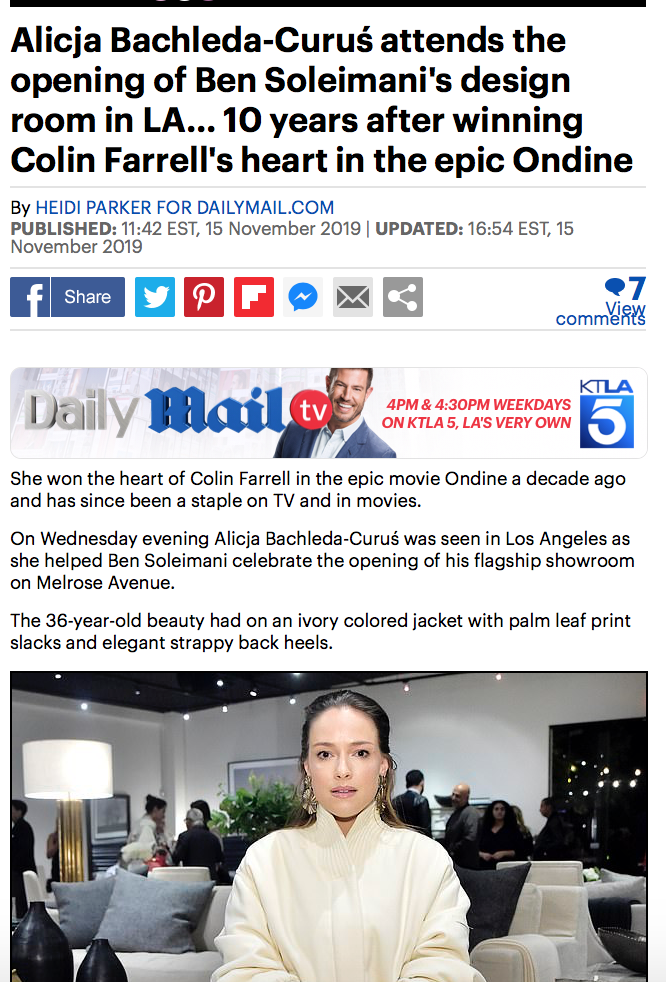The image size is (666, 982).
Task: Email the article using the envelope icon
Action: pos(353,297)
